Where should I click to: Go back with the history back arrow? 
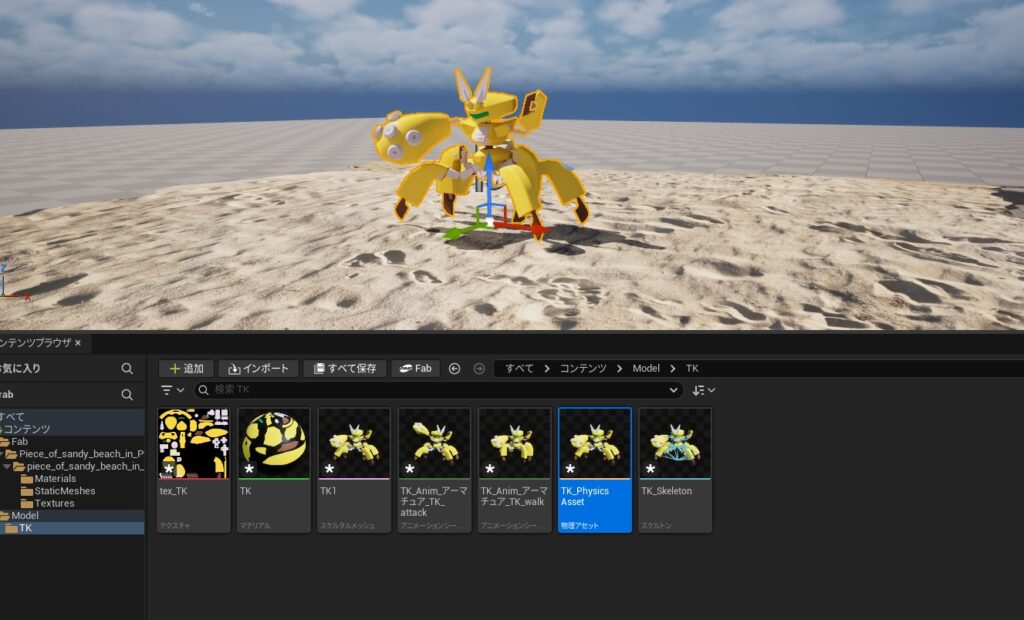455,368
